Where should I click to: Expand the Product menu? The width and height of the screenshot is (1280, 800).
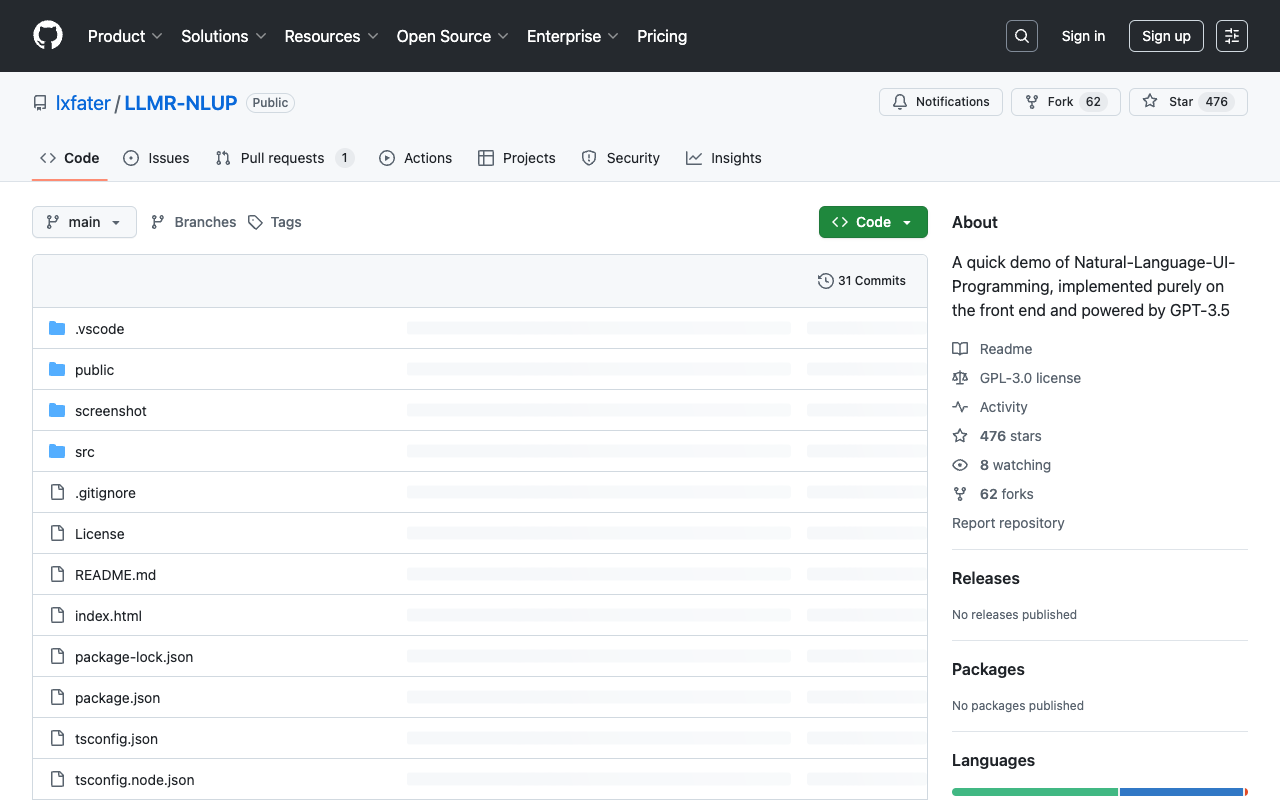(125, 36)
